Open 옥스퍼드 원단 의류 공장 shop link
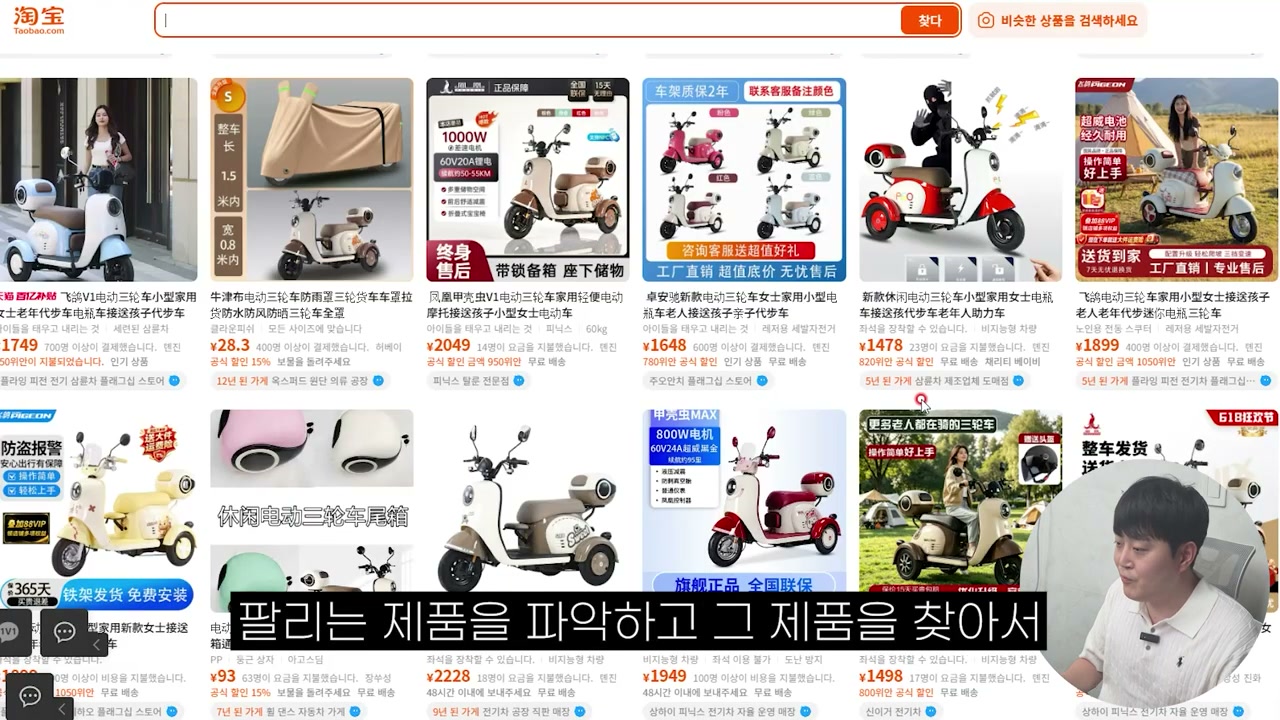Viewport: 1280px width, 720px height. click(320, 381)
